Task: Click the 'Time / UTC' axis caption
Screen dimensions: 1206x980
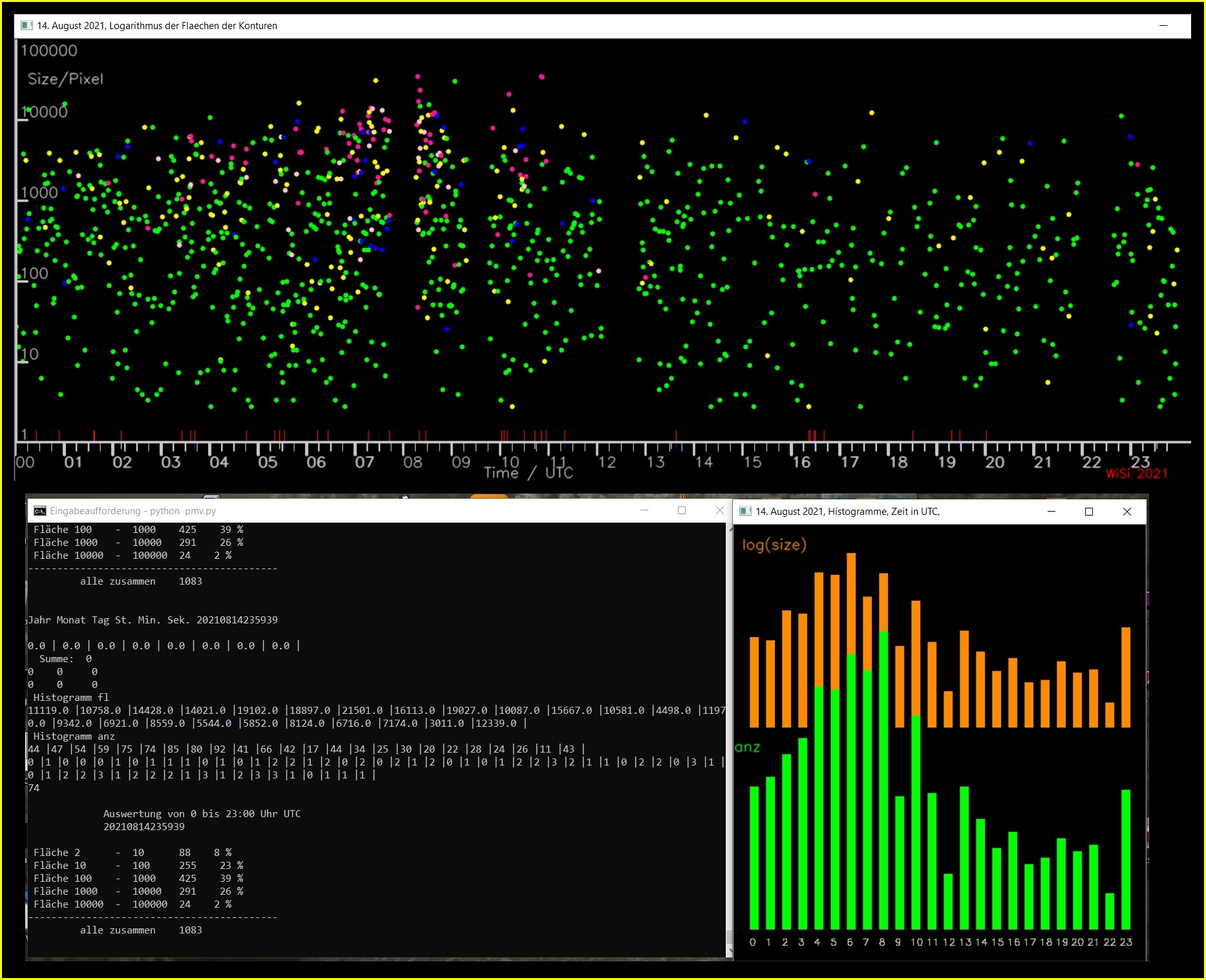Action: coord(529,473)
